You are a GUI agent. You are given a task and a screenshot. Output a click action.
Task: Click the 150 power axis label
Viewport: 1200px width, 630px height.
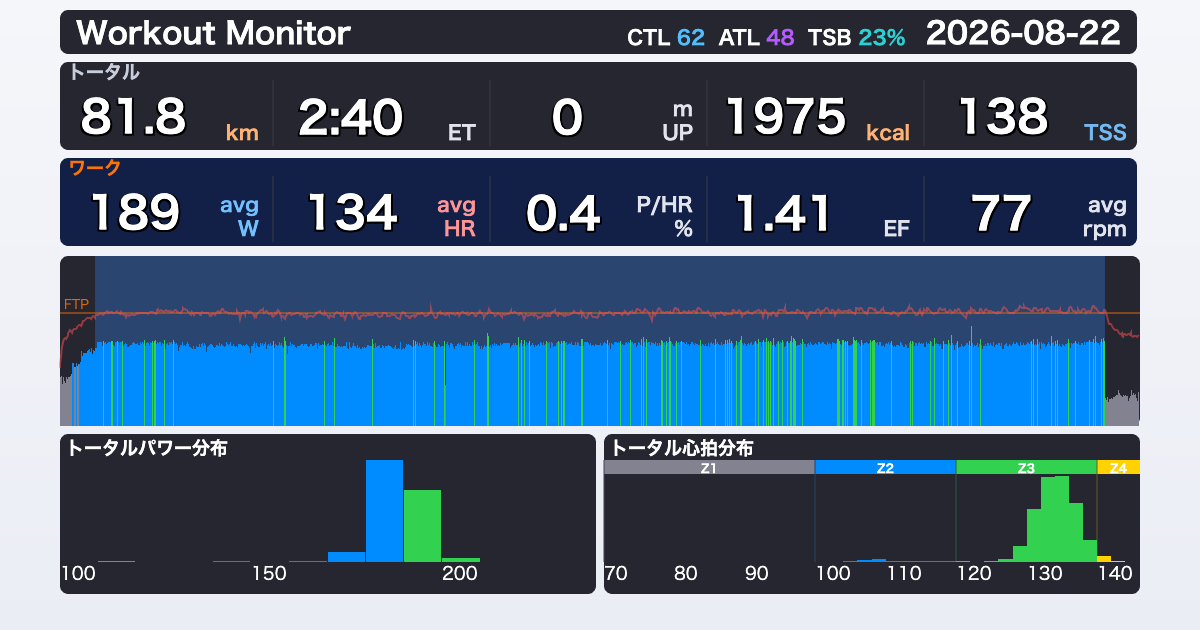[x=269, y=574]
